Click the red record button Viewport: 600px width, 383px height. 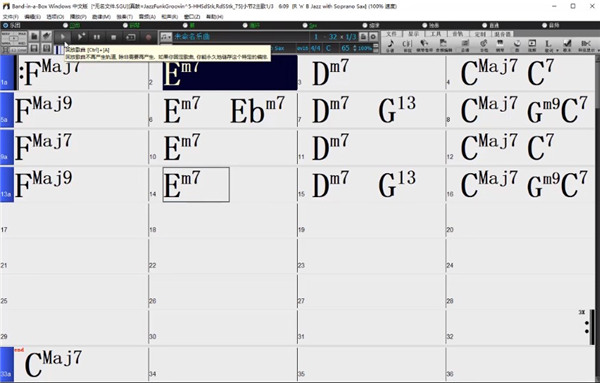pyautogui.click(x=148, y=37)
